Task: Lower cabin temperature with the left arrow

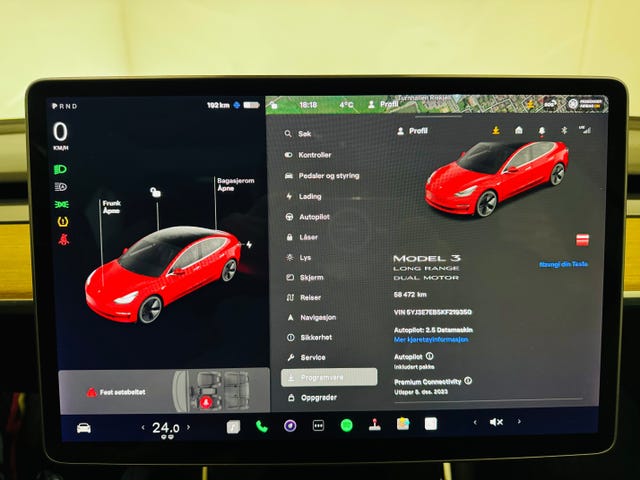Action: (143, 427)
